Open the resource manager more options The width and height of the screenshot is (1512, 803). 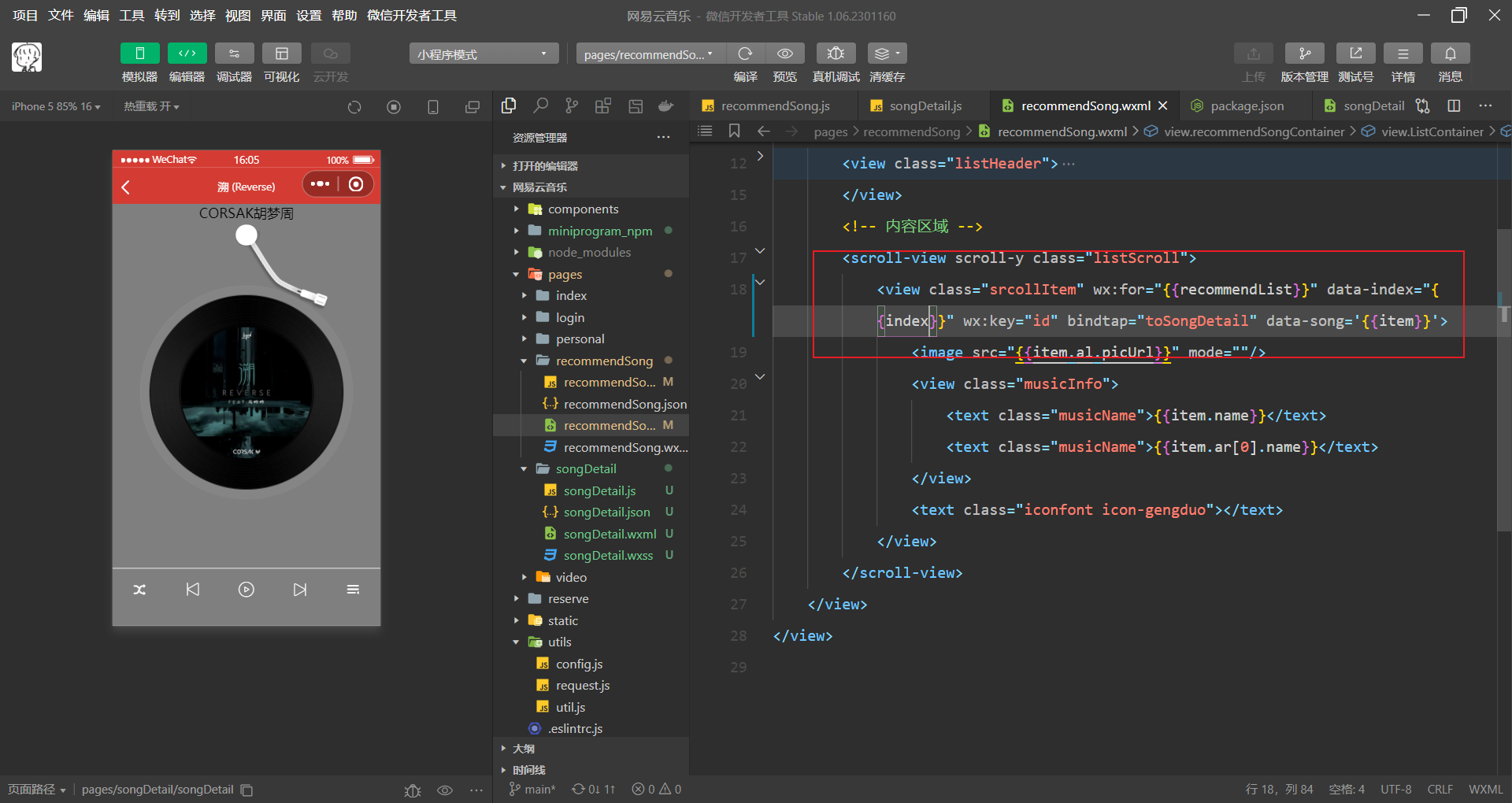[x=664, y=137]
